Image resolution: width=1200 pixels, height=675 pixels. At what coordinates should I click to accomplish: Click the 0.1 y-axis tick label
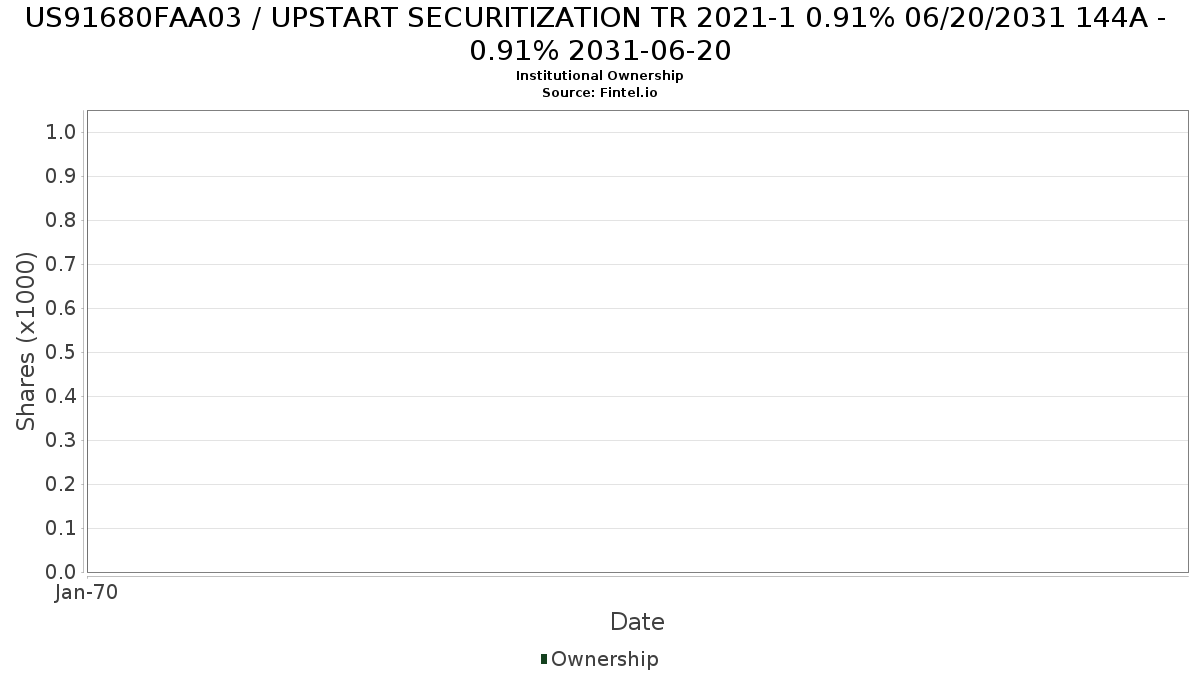pos(61,529)
